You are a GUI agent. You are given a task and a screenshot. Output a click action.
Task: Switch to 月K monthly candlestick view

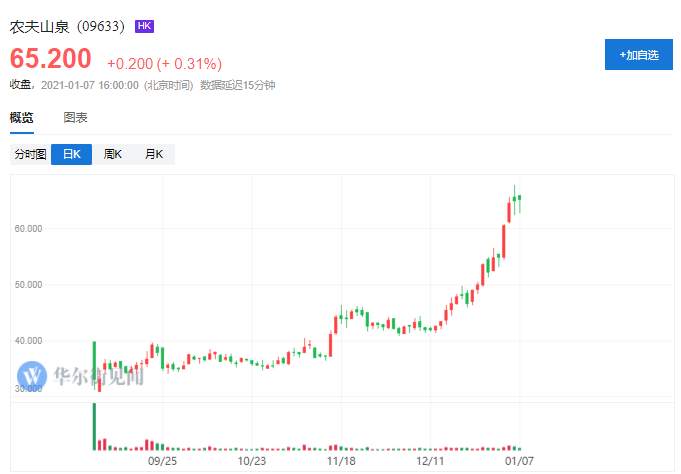click(x=154, y=154)
